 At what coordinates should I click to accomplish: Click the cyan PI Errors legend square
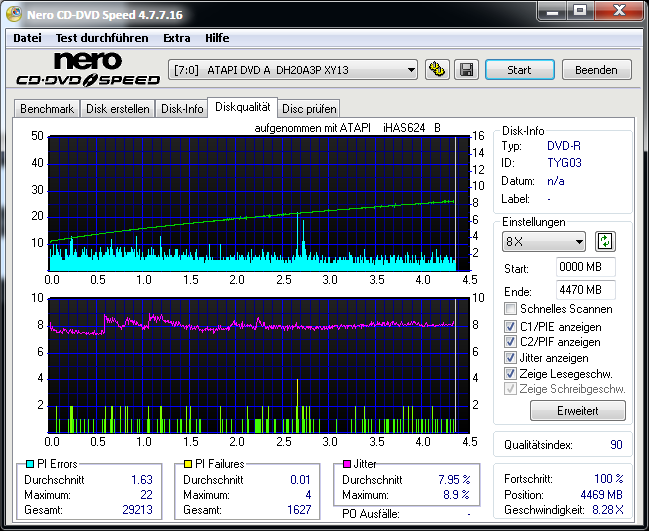coord(29,464)
